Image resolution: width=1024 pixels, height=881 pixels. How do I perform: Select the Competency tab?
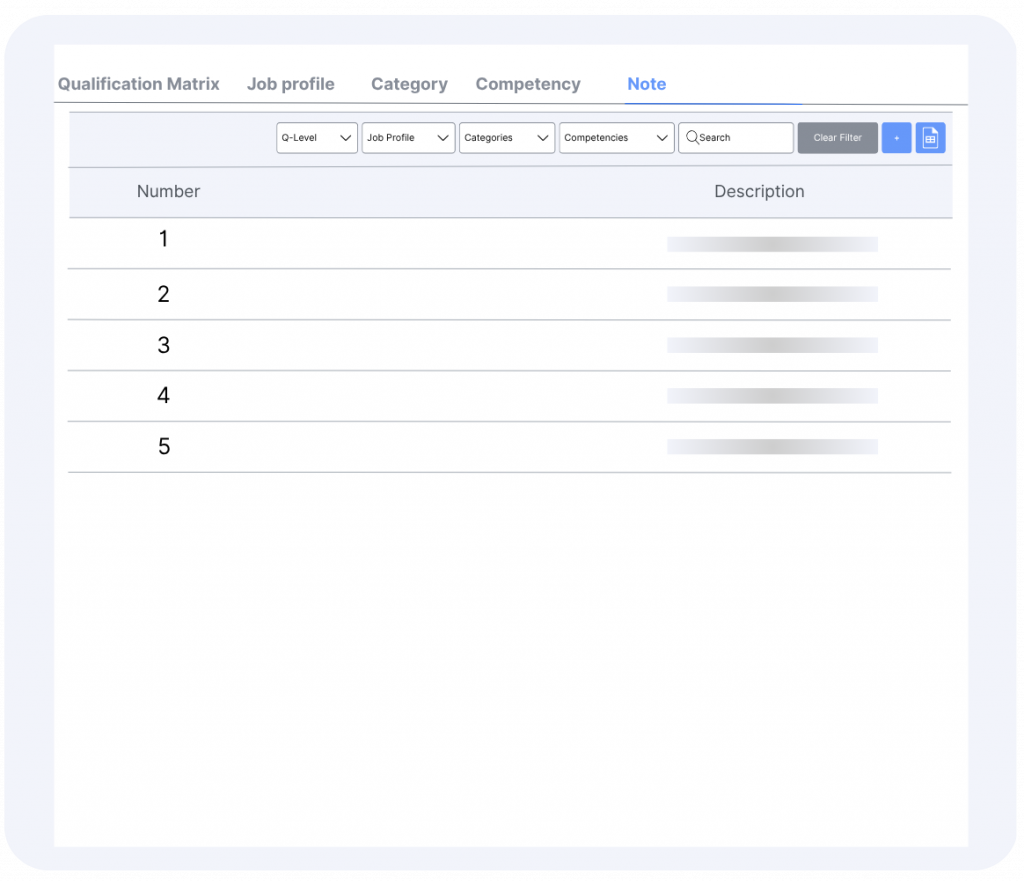pos(528,84)
